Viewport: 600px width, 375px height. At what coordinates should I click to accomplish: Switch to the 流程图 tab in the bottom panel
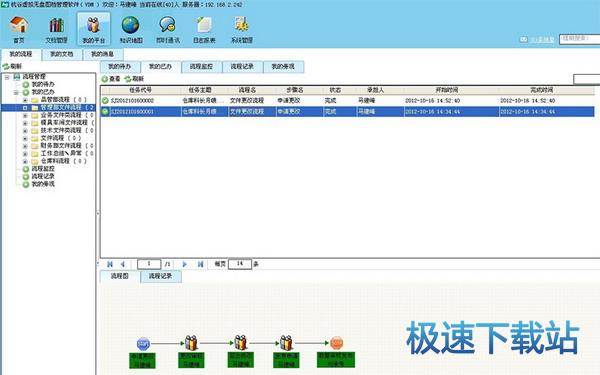pos(120,276)
